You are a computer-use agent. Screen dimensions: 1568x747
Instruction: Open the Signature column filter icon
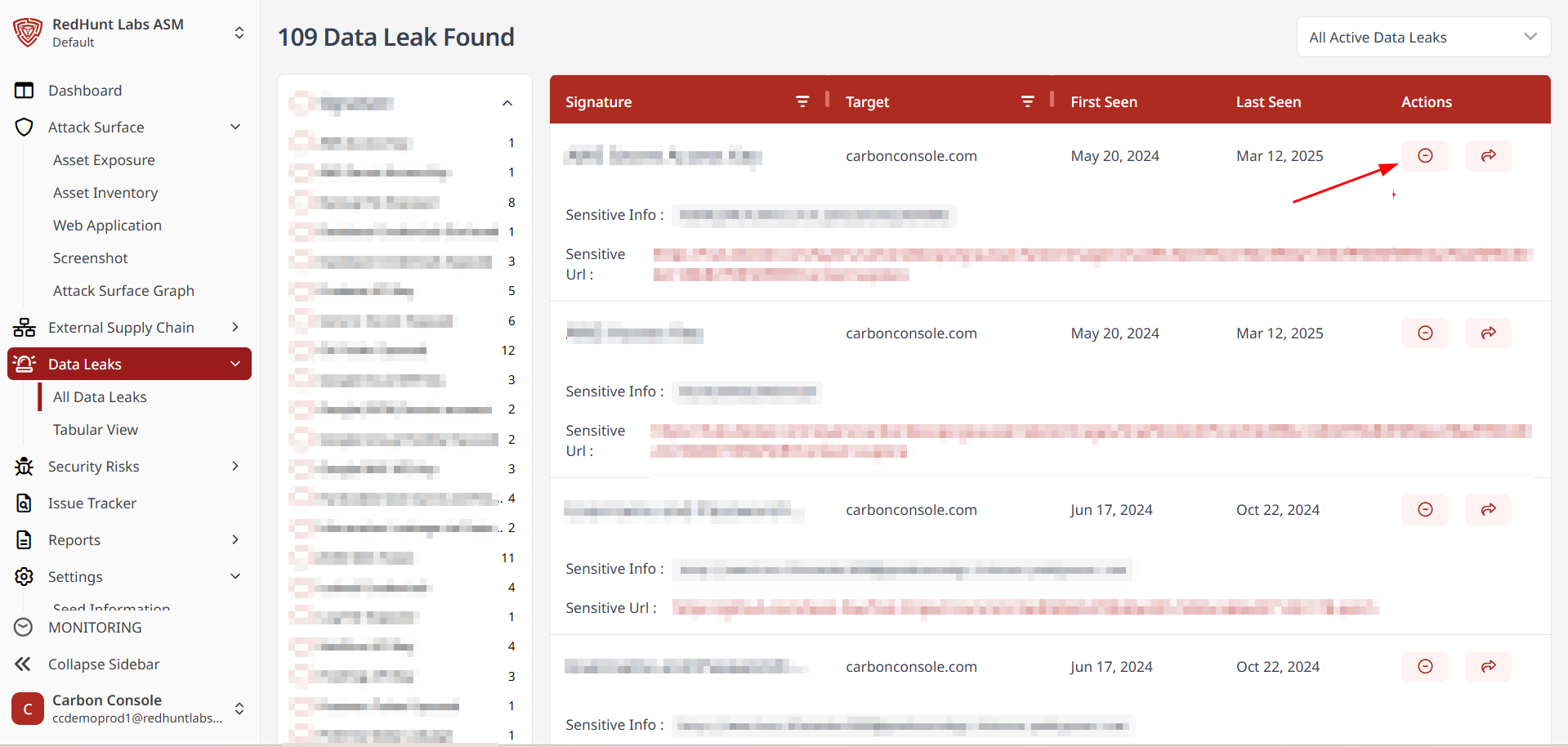(802, 101)
